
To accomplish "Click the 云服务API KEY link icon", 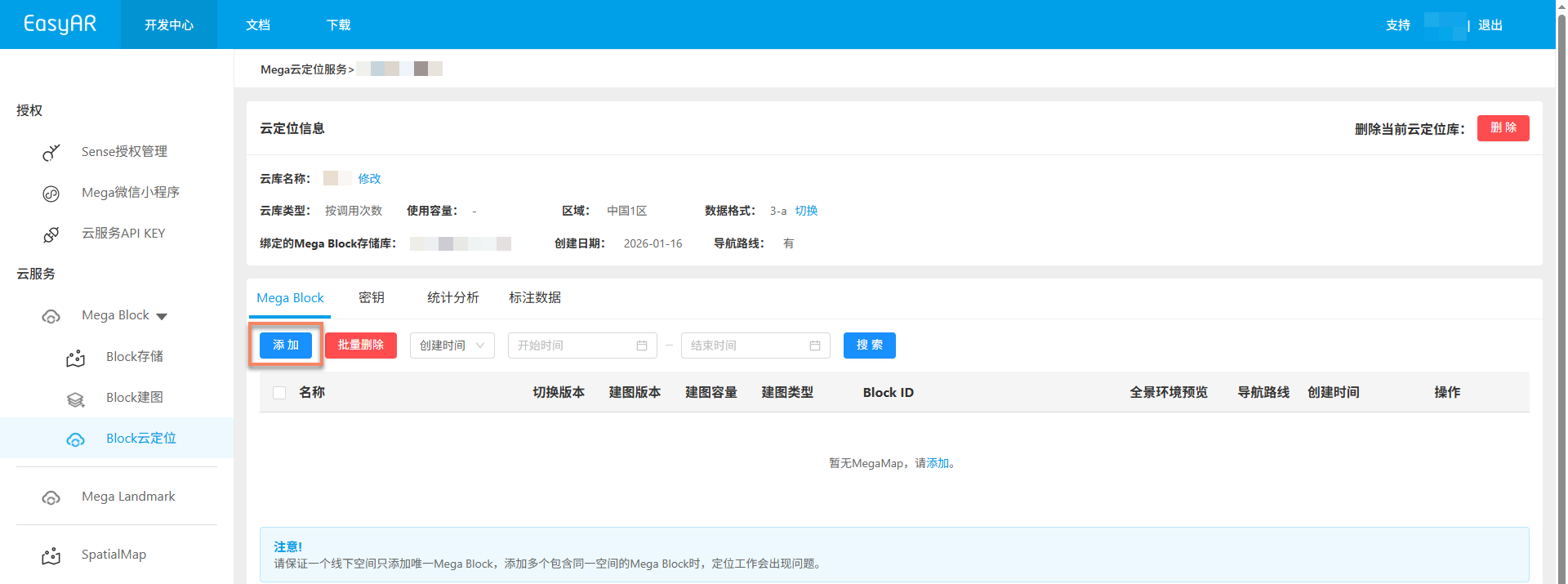I will 51,234.
